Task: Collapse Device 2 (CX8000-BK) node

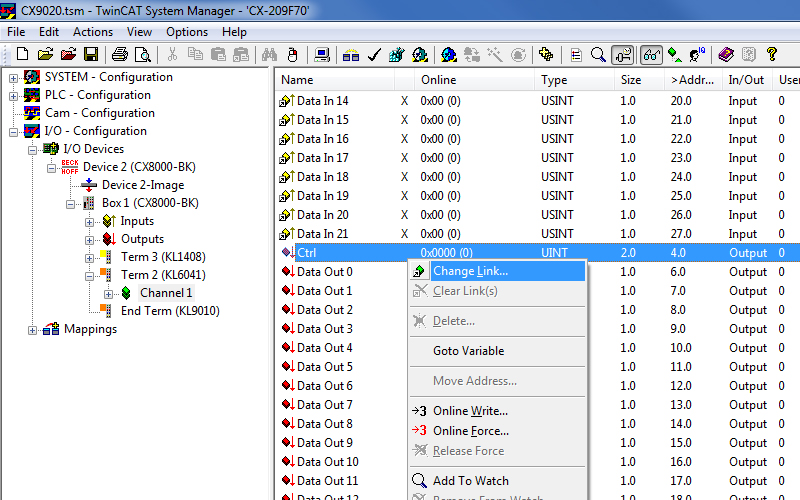Action: (x=51, y=168)
